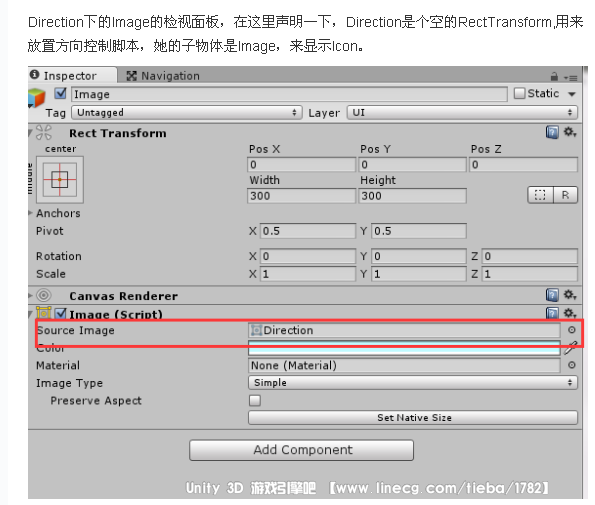Click the Pos Y value field
This screenshot has width=595, height=505.
pos(412,165)
